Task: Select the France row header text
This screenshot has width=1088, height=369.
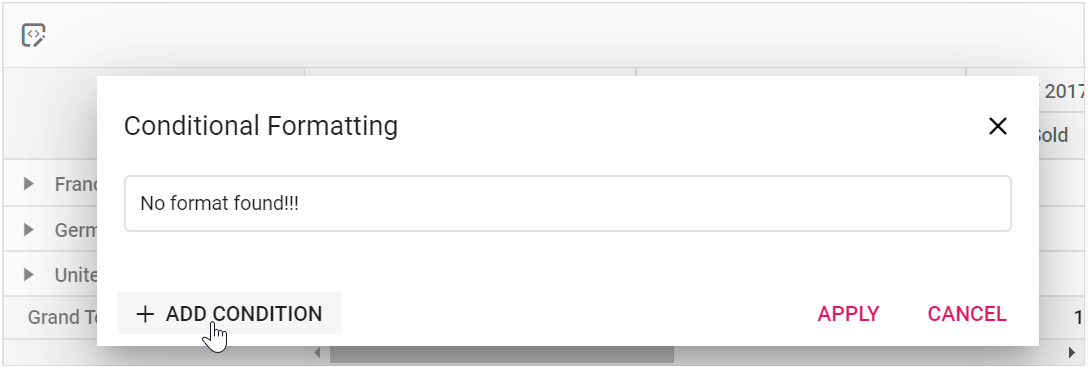Action: coord(76,184)
